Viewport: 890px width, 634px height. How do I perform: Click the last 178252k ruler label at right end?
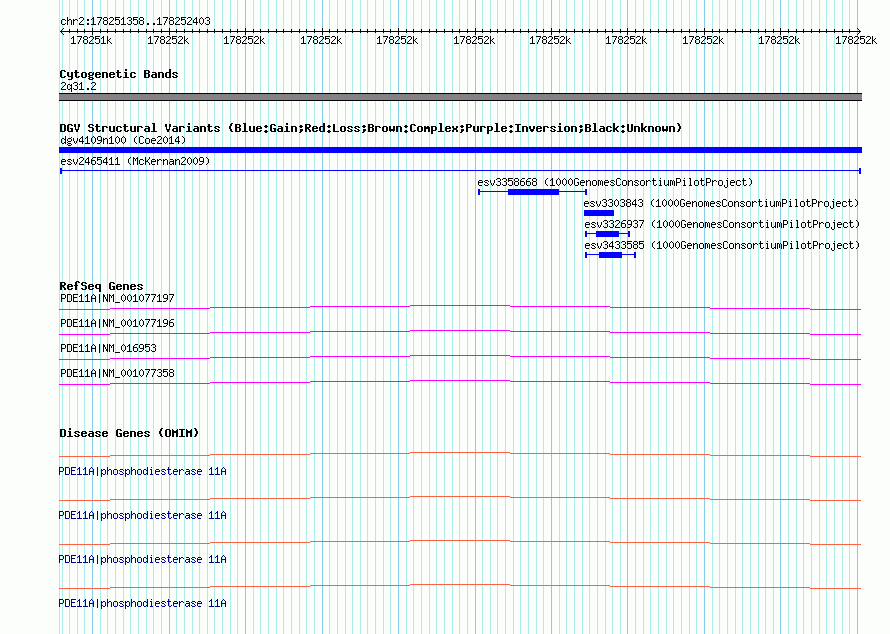click(x=856, y=41)
